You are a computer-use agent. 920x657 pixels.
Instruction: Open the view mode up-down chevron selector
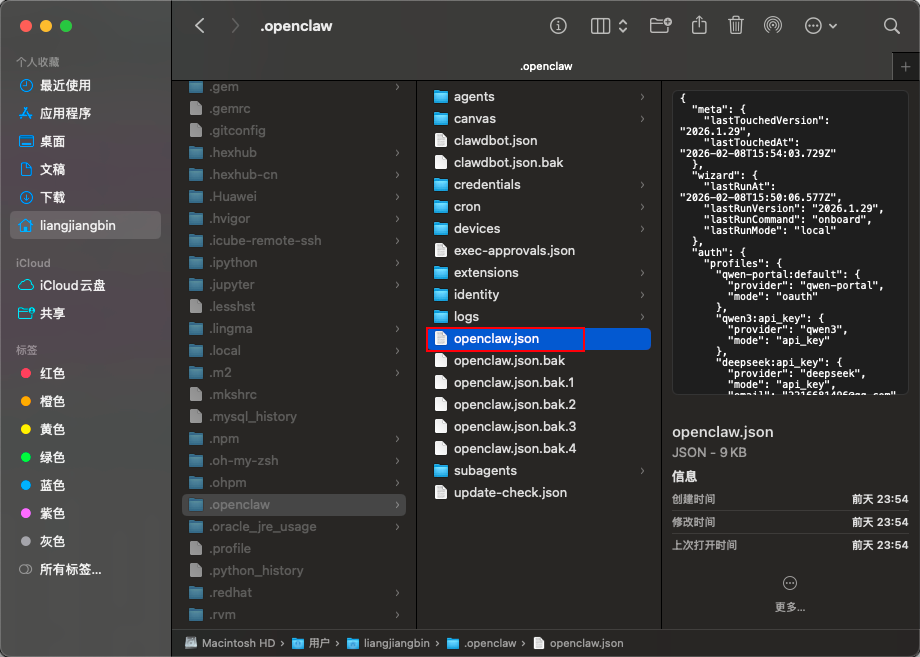[623, 26]
